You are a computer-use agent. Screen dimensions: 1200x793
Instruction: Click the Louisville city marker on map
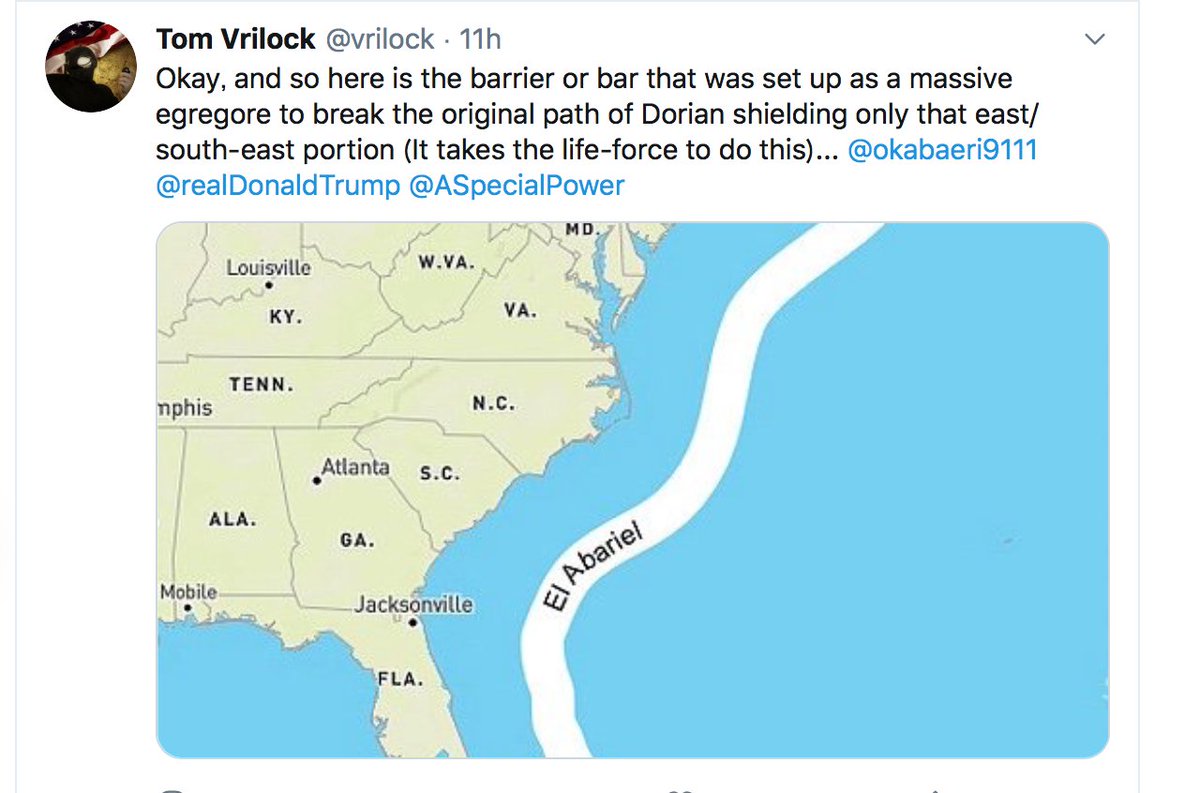tap(269, 284)
